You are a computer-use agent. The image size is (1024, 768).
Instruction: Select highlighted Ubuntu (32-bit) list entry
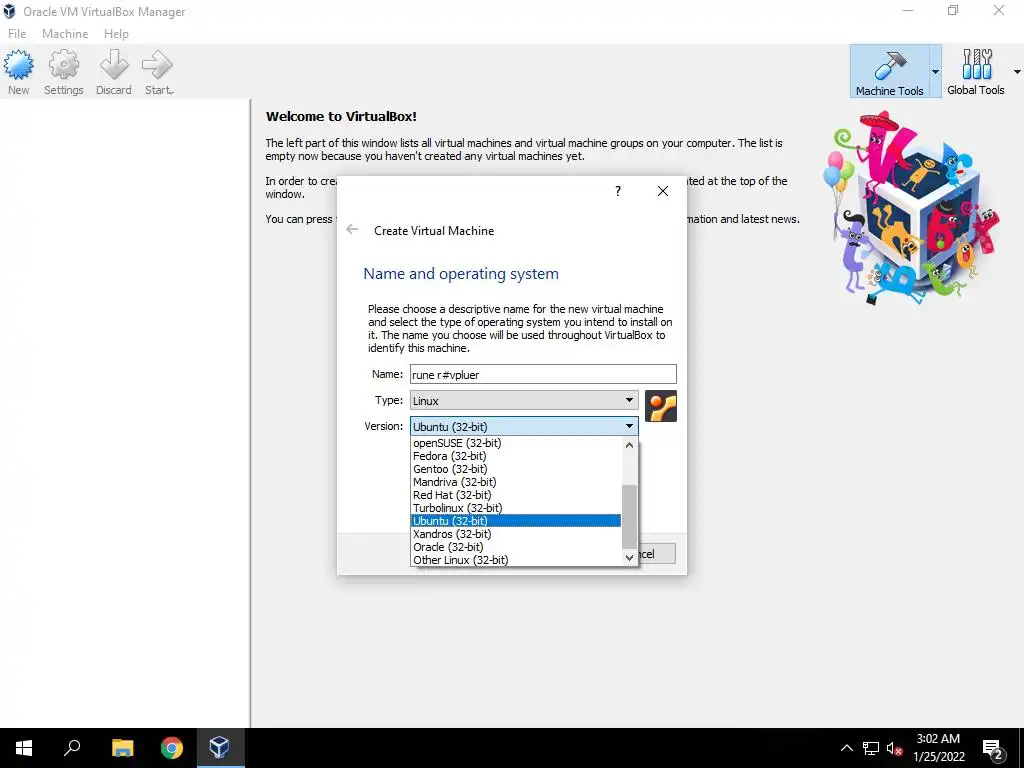(x=516, y=521)
